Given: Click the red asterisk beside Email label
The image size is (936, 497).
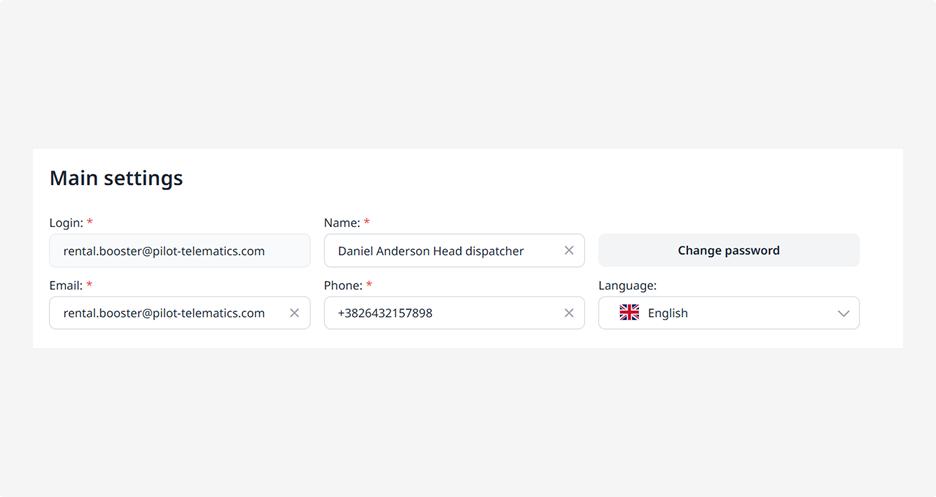Looking at the screenshot, I should (90, 285).
